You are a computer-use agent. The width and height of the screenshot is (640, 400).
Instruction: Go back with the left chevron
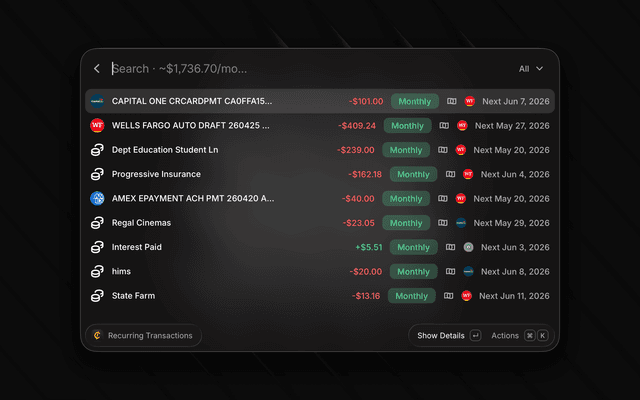pos(97,69)
